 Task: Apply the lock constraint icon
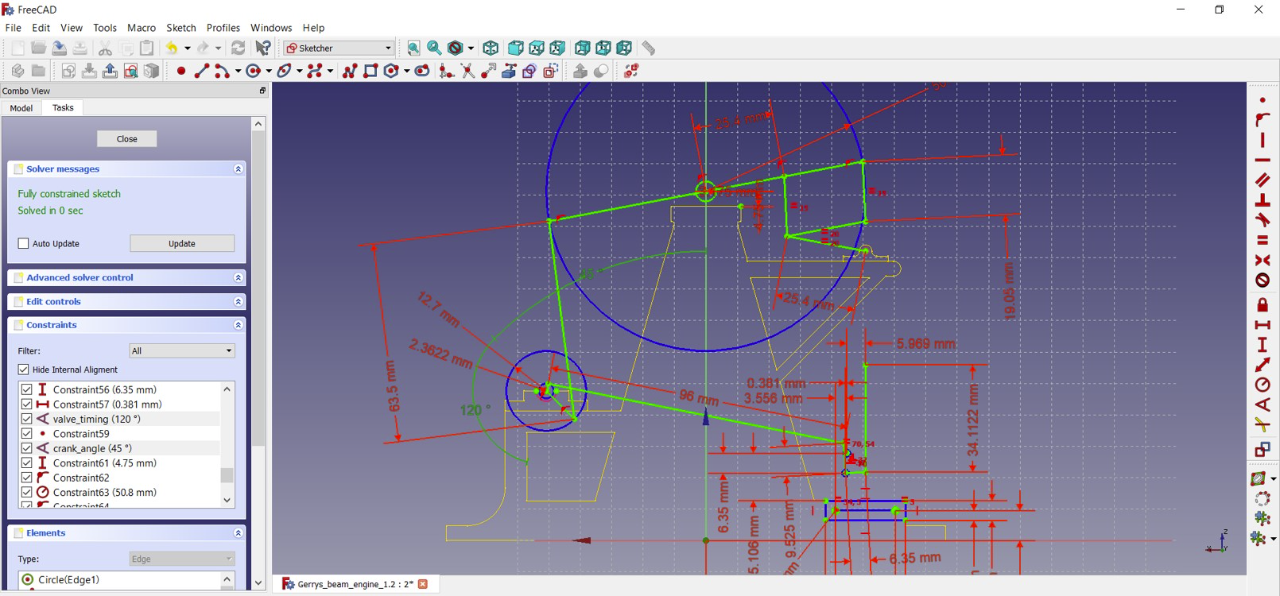tap(1263, 303)
